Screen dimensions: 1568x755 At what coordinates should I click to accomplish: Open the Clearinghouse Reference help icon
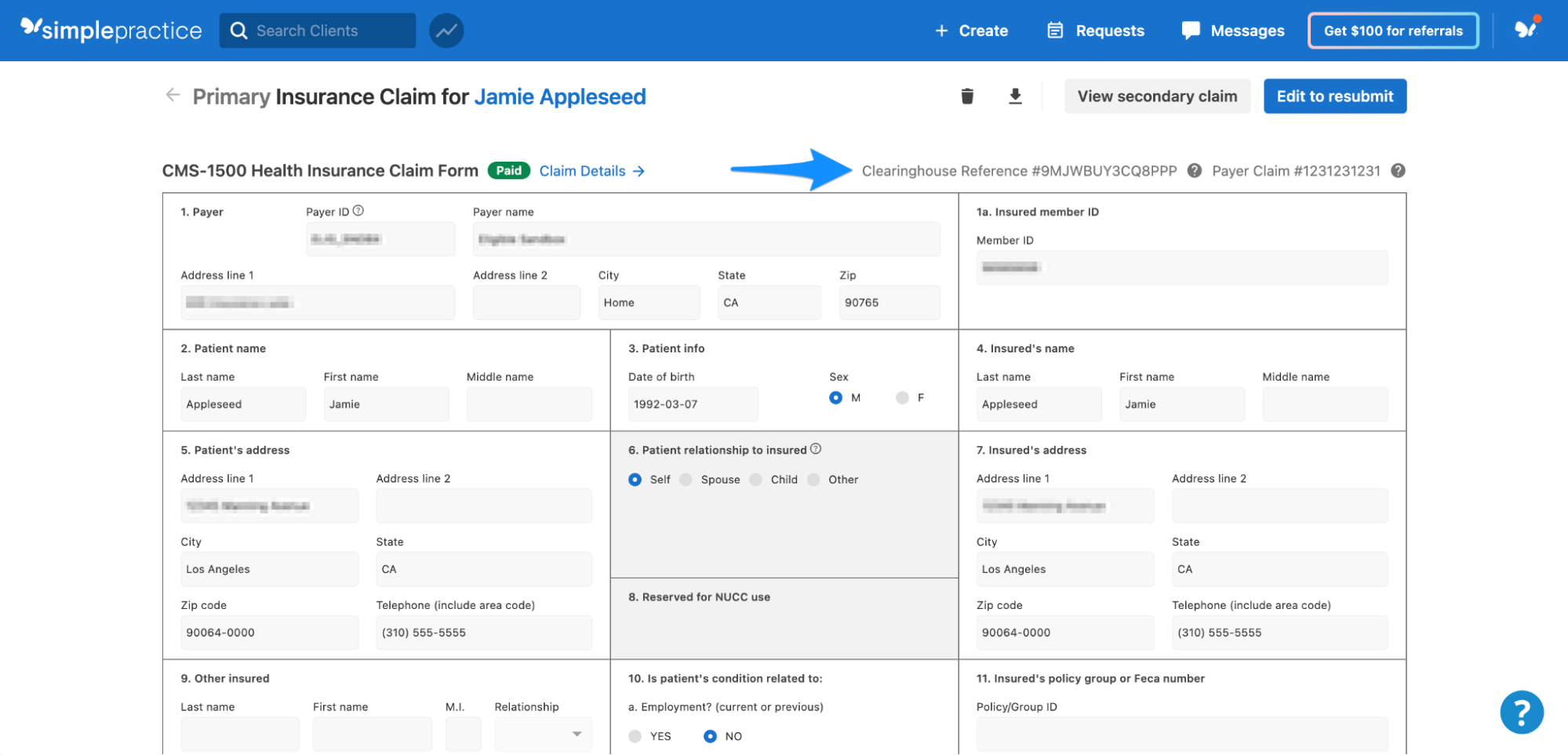pyautogui.click(x=1193, y=170)
